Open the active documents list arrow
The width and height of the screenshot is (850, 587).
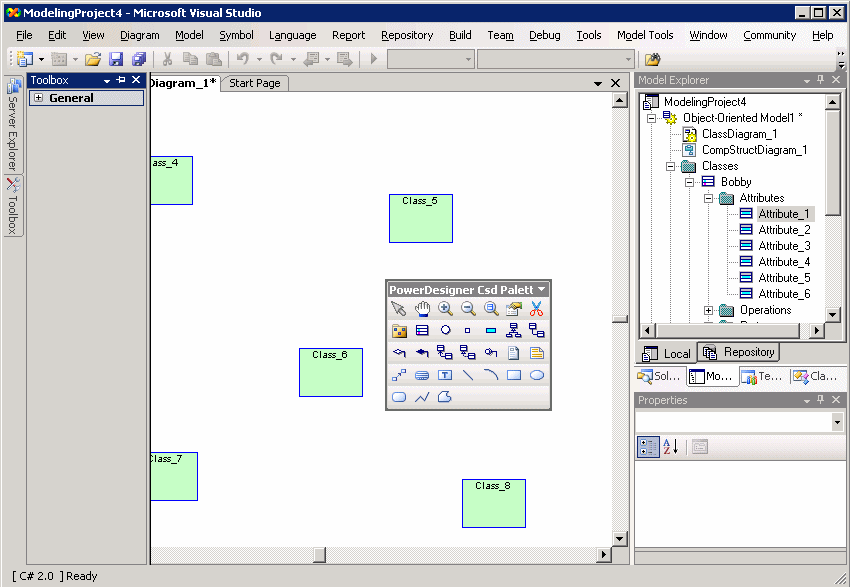[x=598, y=83]
